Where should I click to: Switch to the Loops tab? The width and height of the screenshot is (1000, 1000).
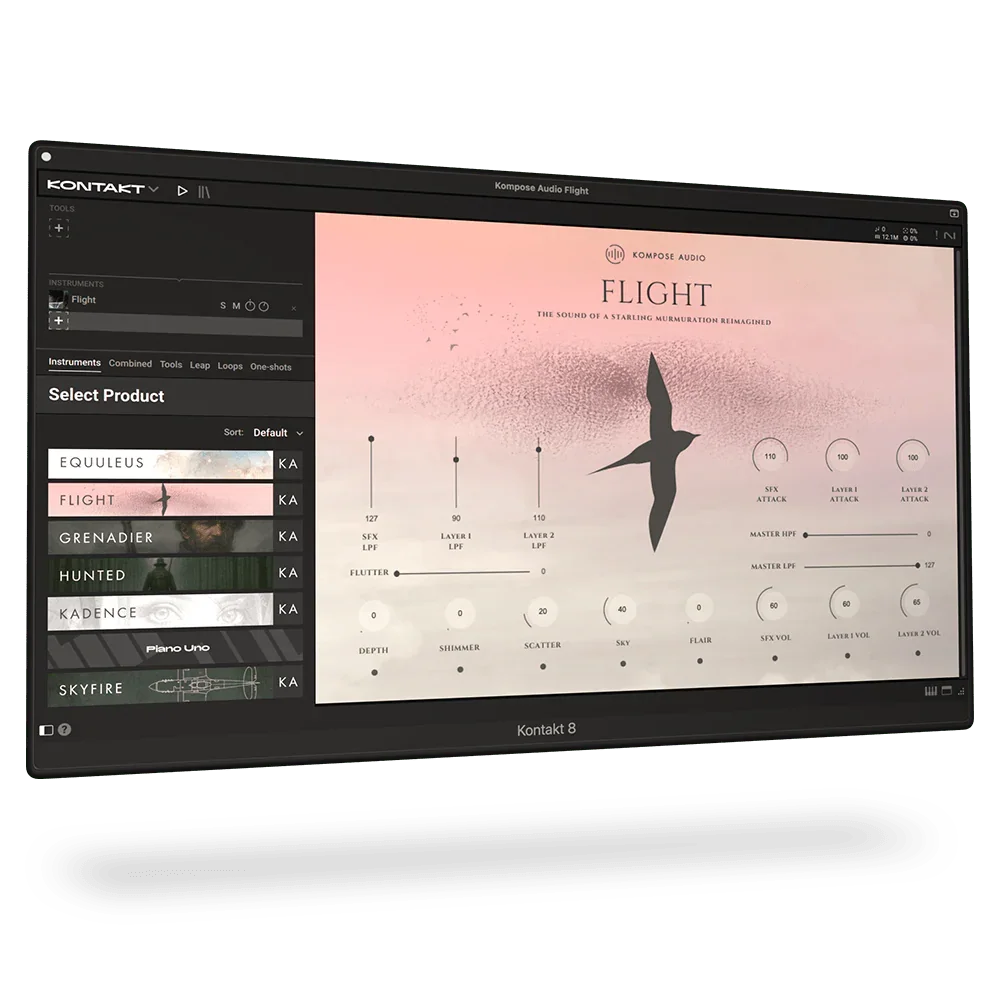[x=230, y=366]
